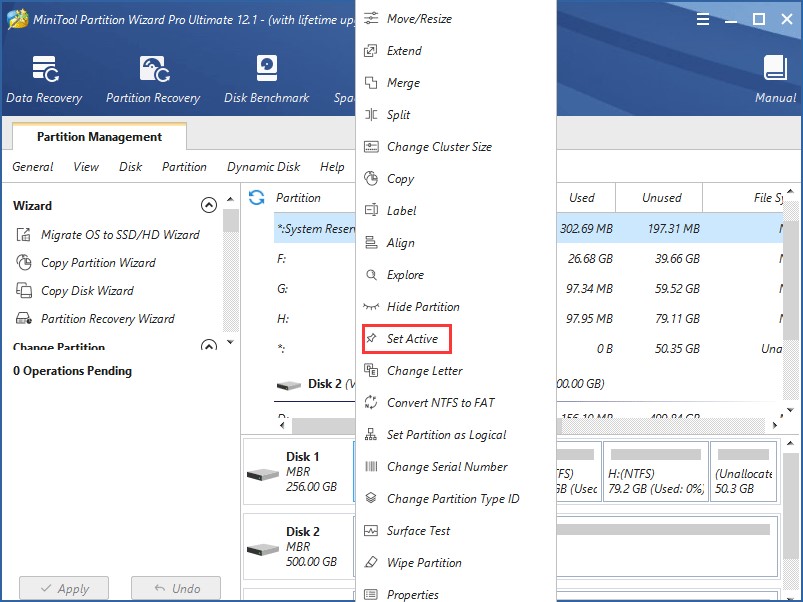
Task: Choose Set Active from context menu
Action: click(412, 339)
